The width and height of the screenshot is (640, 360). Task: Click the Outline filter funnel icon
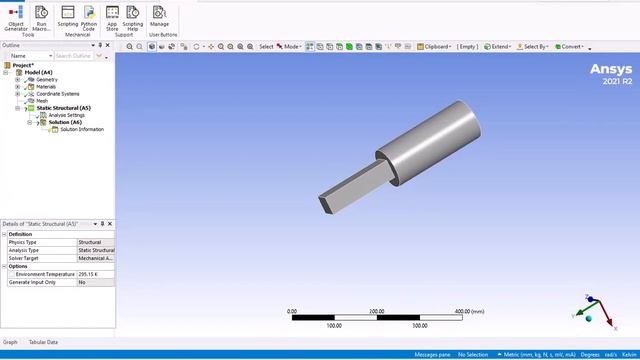pyautogui.click(x=99, y=56)
